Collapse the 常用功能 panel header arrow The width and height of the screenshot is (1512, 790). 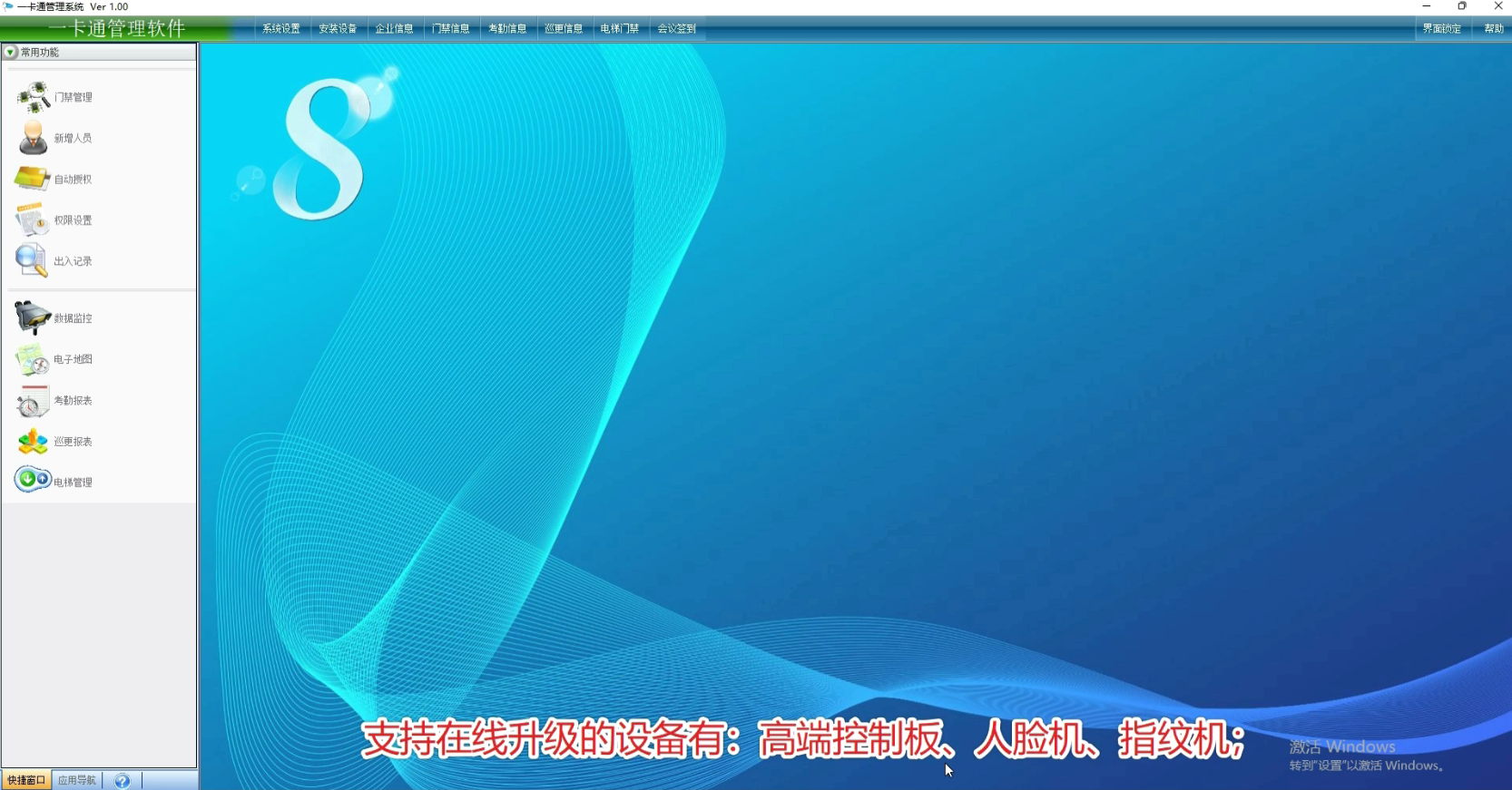coord(11,53)
